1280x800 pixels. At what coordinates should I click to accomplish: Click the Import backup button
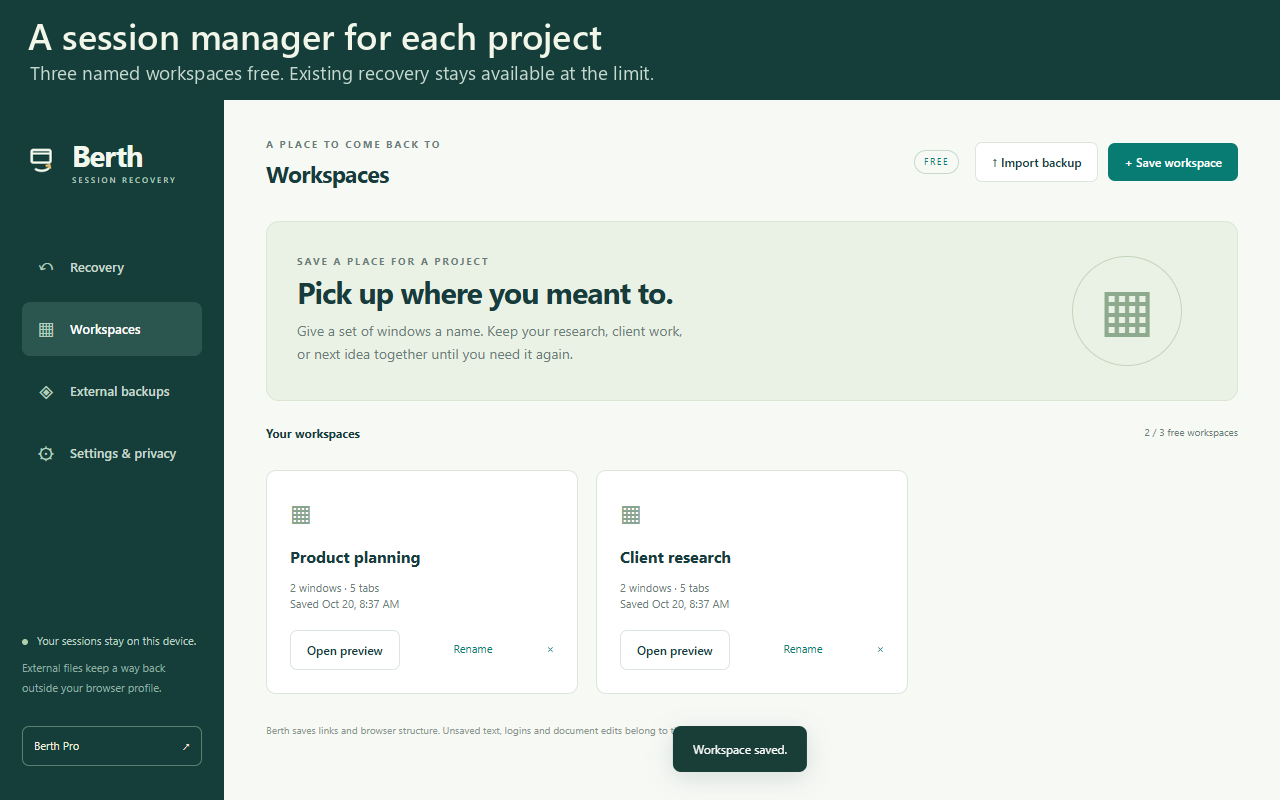[x=1036, y=162]
